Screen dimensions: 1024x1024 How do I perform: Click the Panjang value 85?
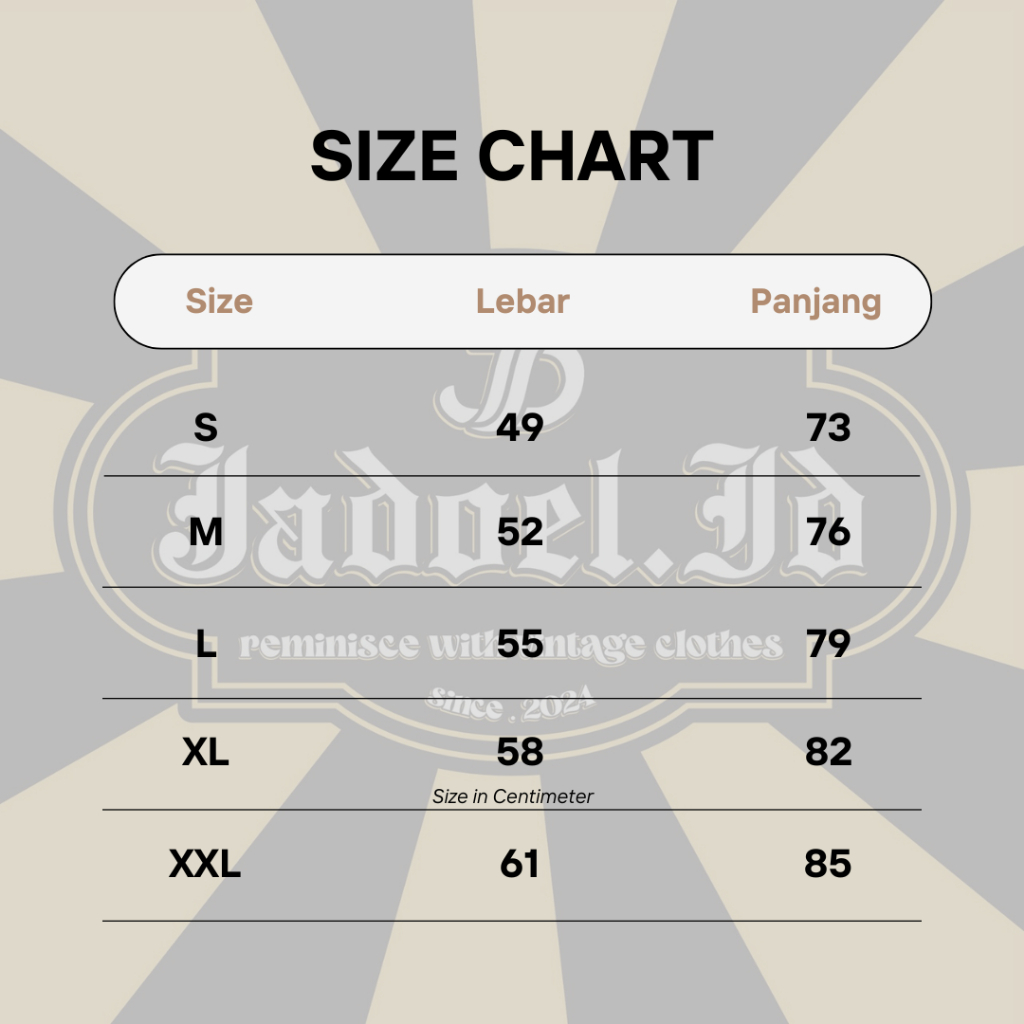coord(828,864)
